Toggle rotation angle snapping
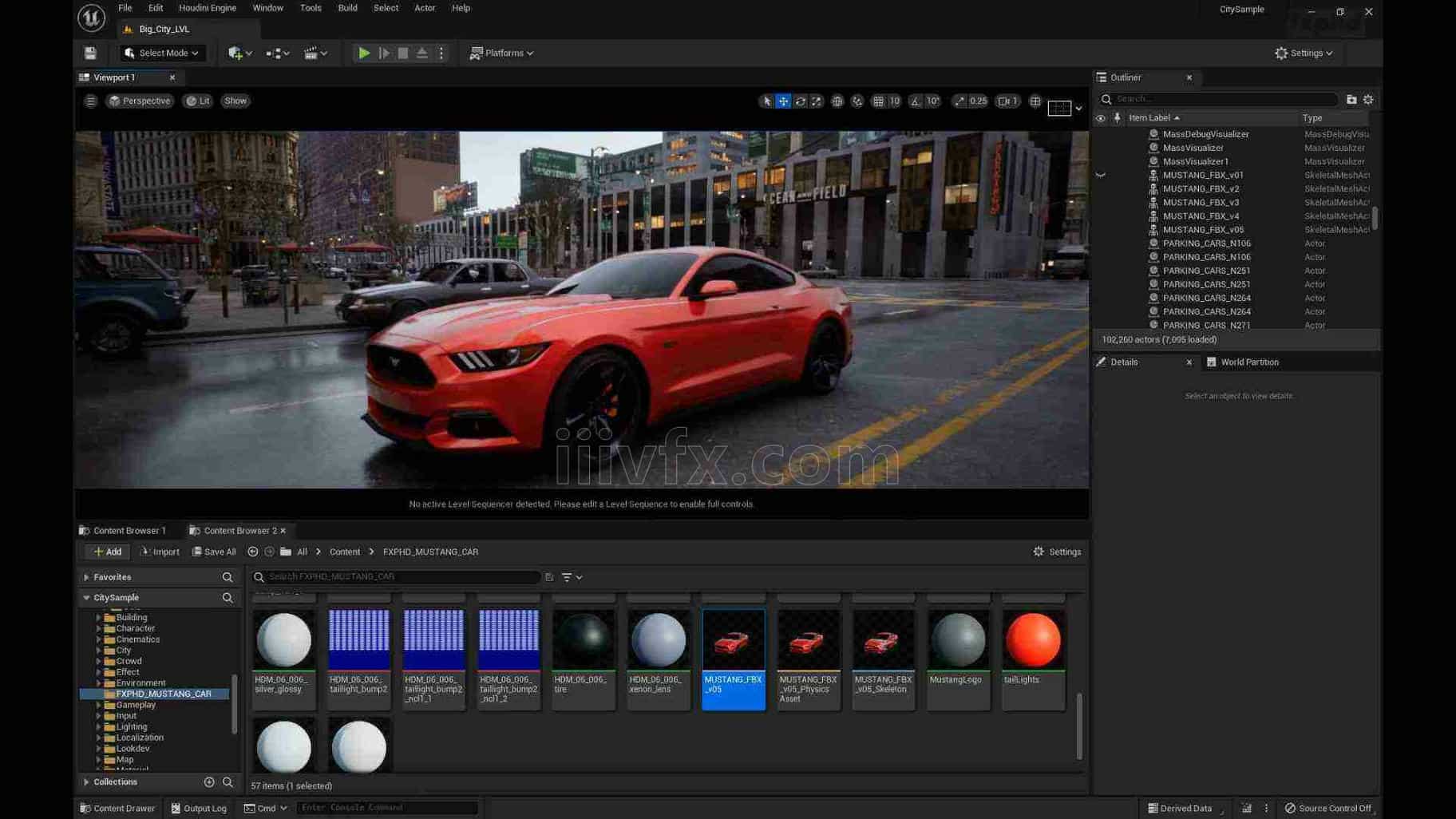 (x=916, y=101)
